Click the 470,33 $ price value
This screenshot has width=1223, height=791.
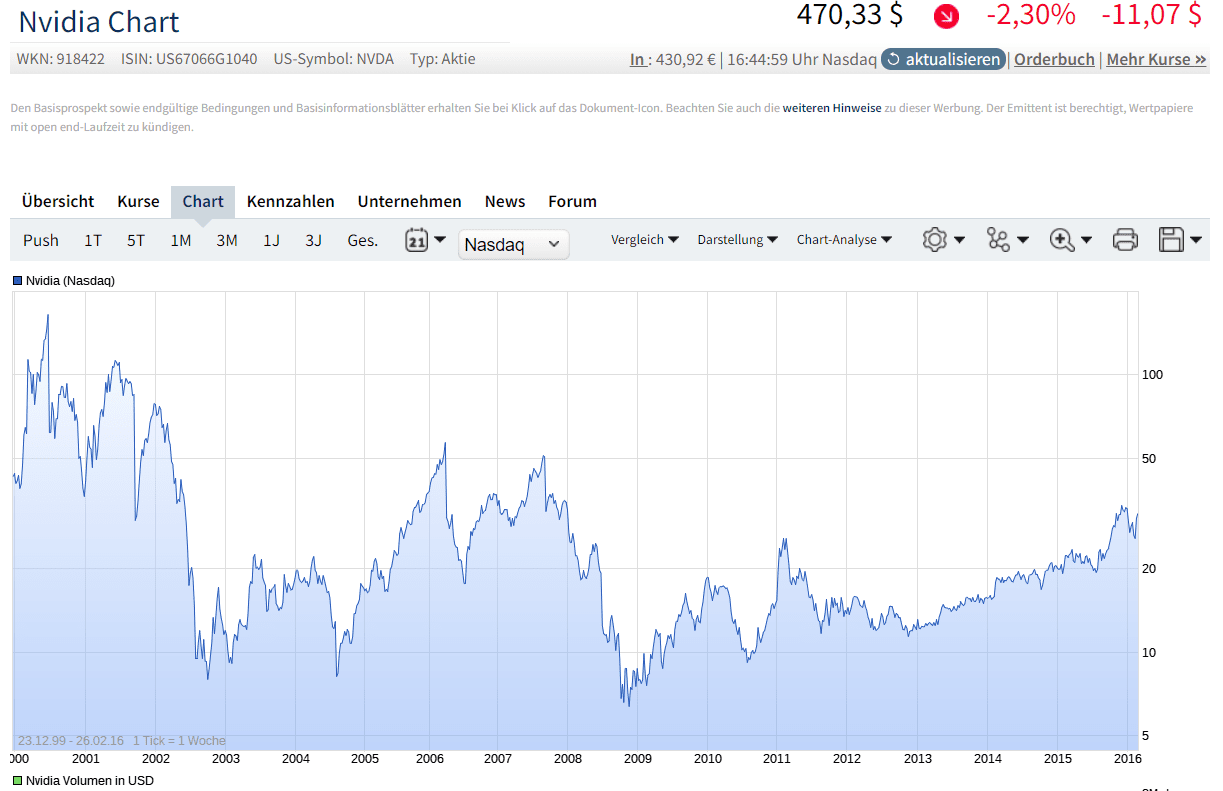click(850, 15)
